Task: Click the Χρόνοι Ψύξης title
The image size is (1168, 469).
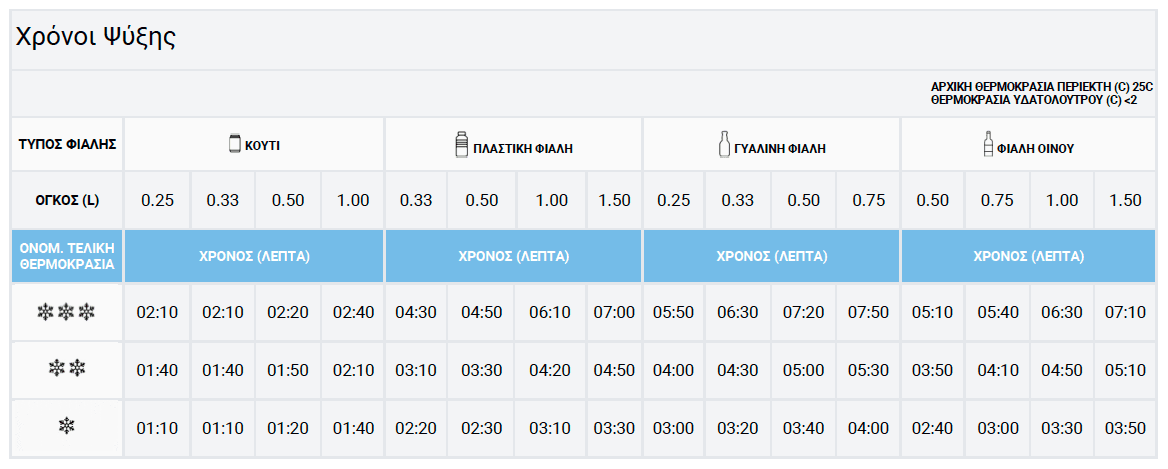Action: click(x=94, y=38)
